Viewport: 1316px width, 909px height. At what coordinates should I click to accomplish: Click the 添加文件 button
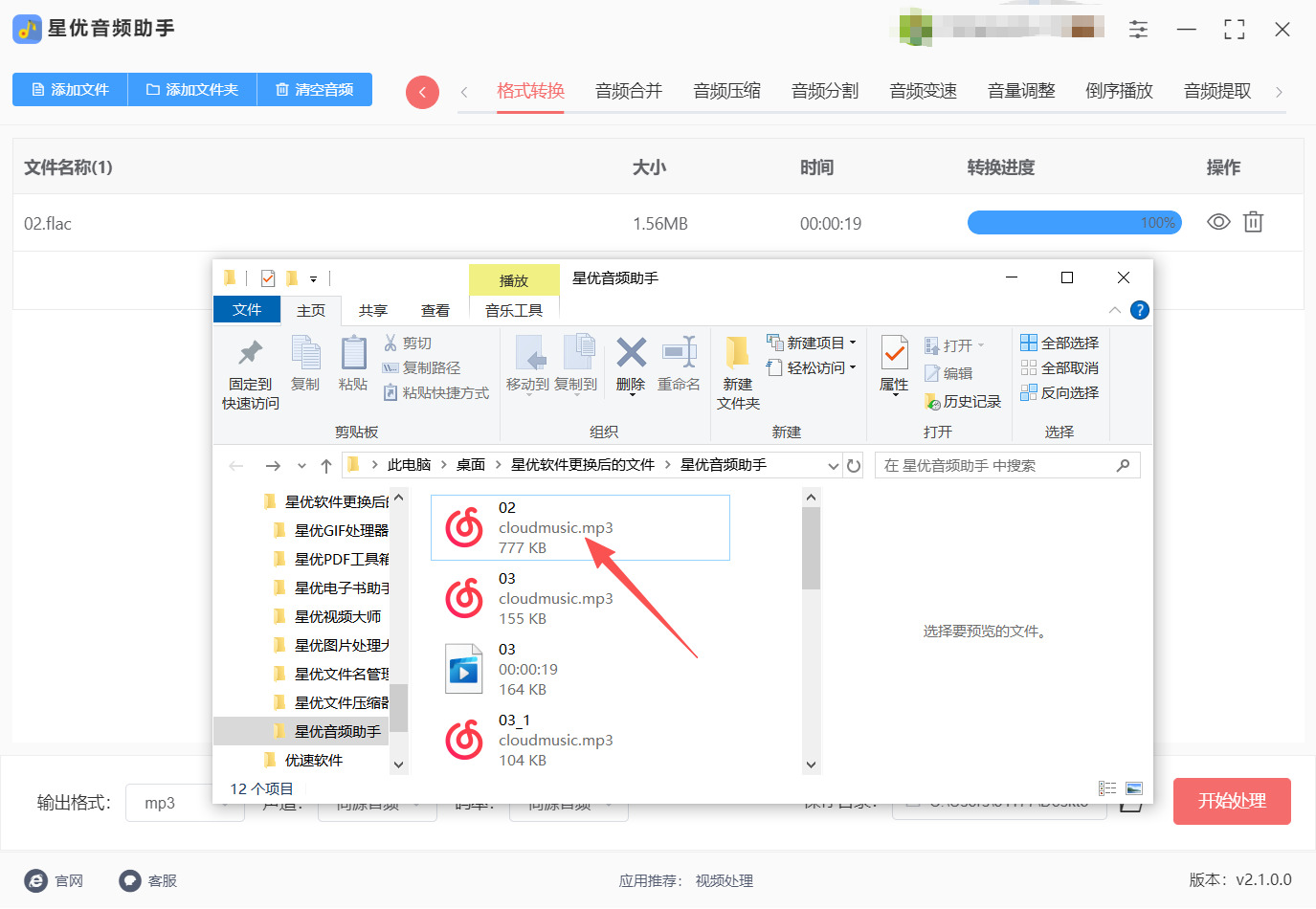coord(70,89)
